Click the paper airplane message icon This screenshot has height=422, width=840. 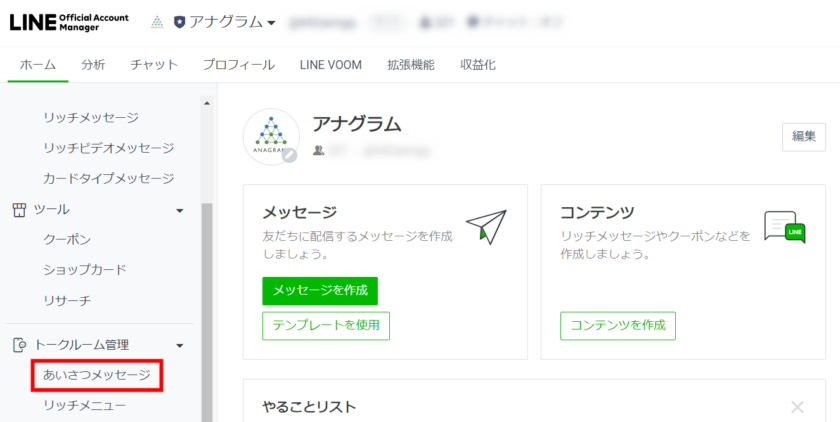[x=486, y=227]
